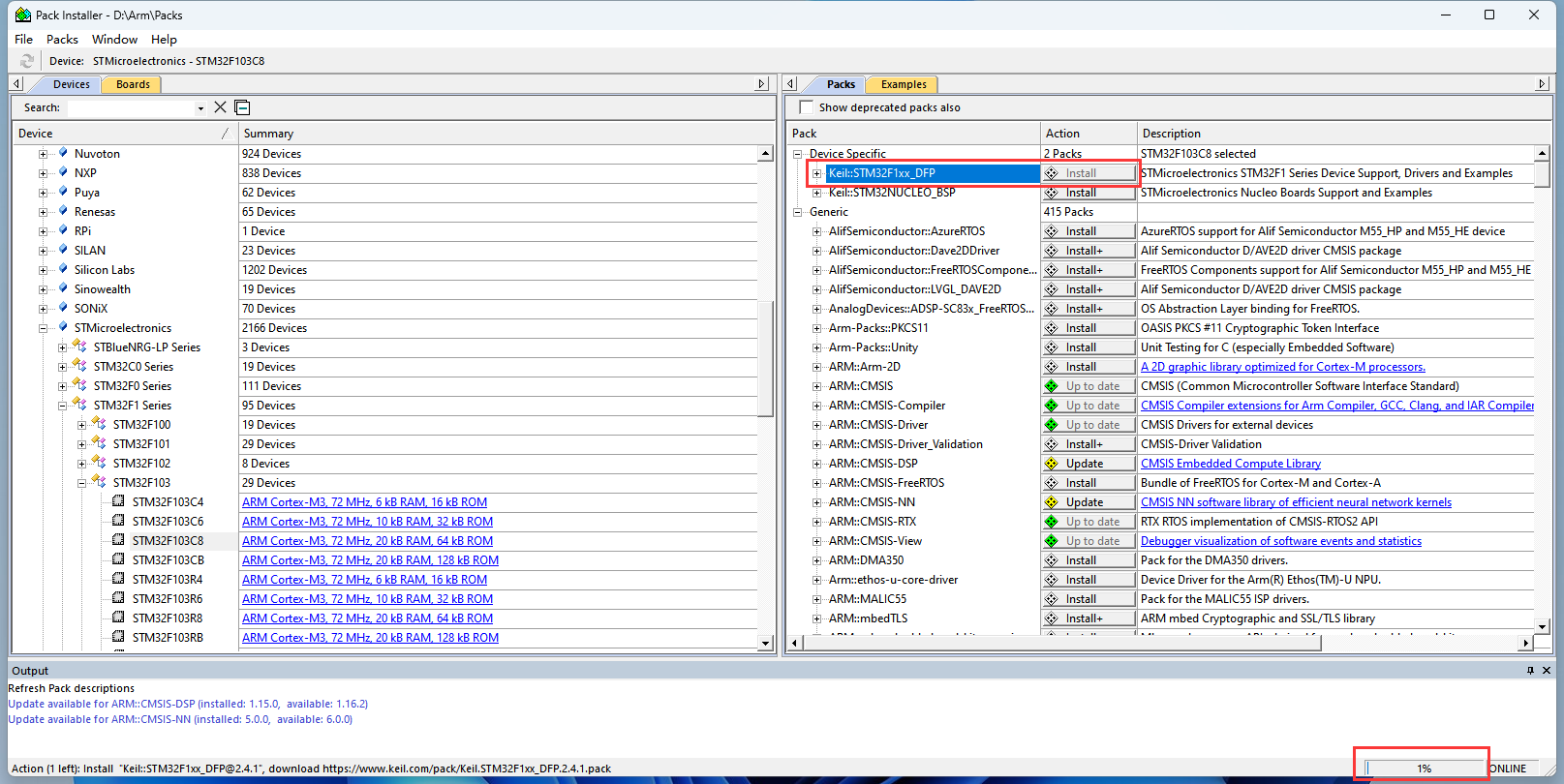1564x784 pixels.
Task: Click the Pack Installer app icon in title bar
Action: click(x=22, y=15)
